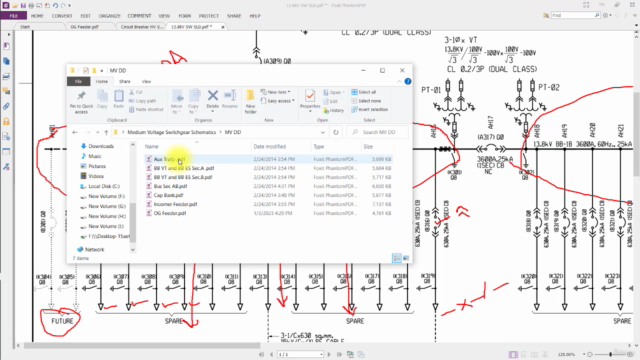Redo icon in Foxit quick access toolbar
640x360 pixels.
pos(63,6)
